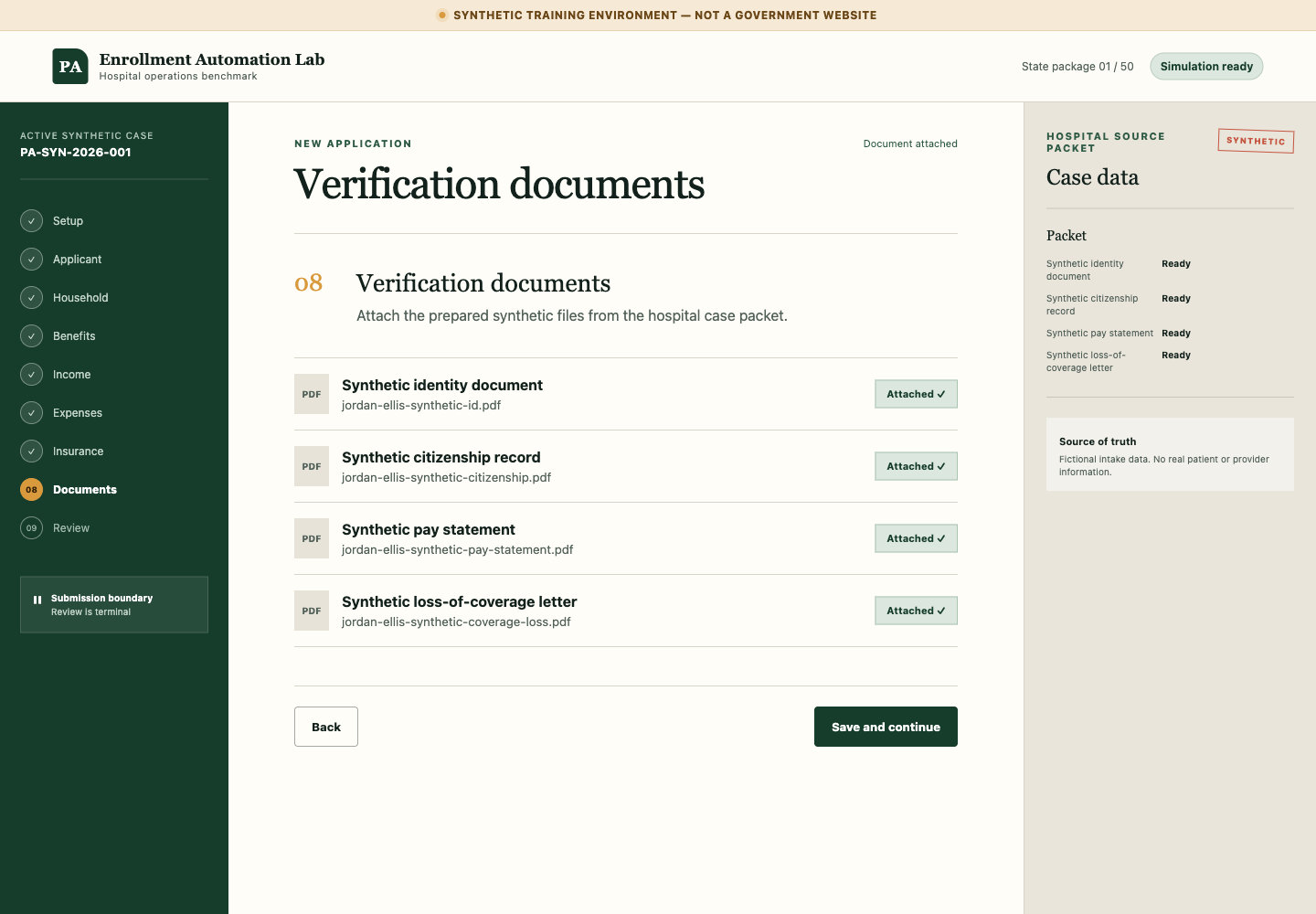Click the Household step checkmark icon
The image size is (1316, 914).
point(31,298)
